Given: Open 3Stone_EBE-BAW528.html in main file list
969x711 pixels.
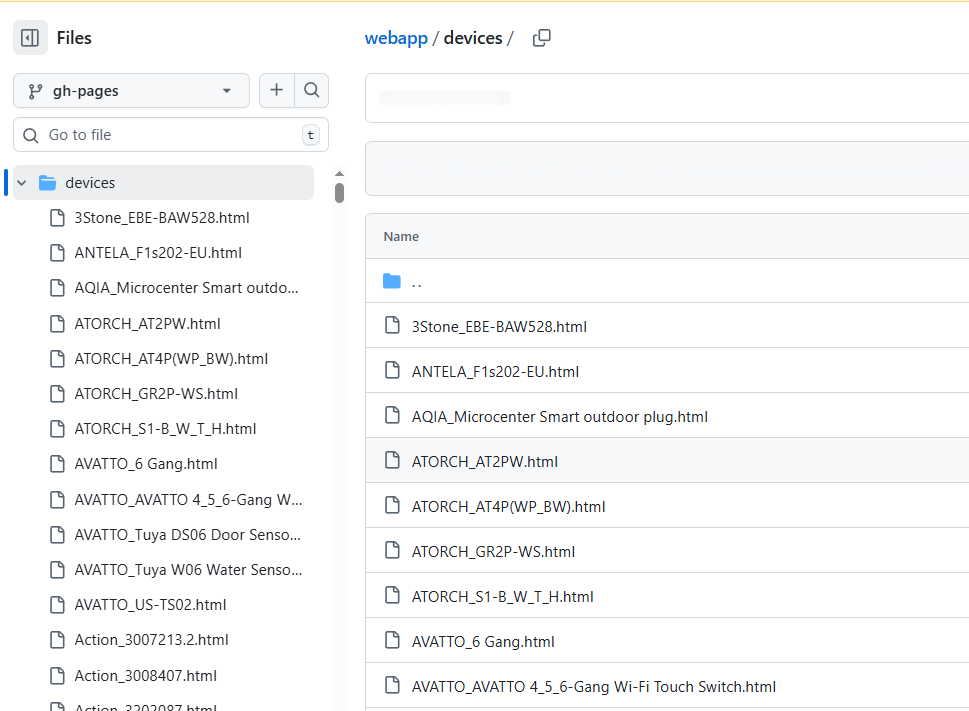Looking at the screenshot, I should [499, 327].
